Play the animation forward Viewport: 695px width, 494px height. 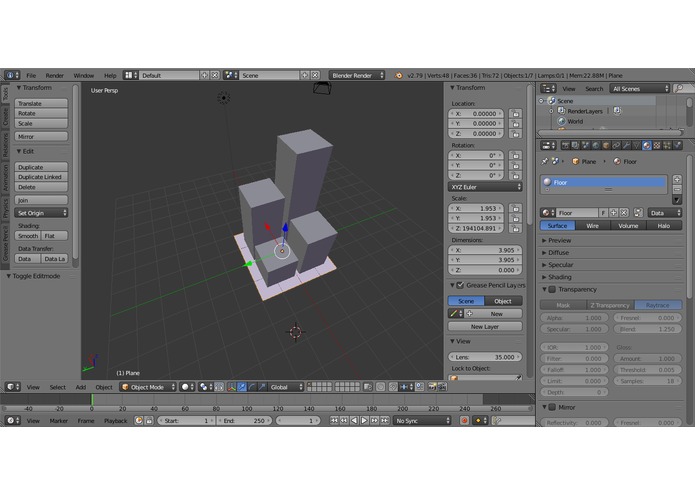364,420
